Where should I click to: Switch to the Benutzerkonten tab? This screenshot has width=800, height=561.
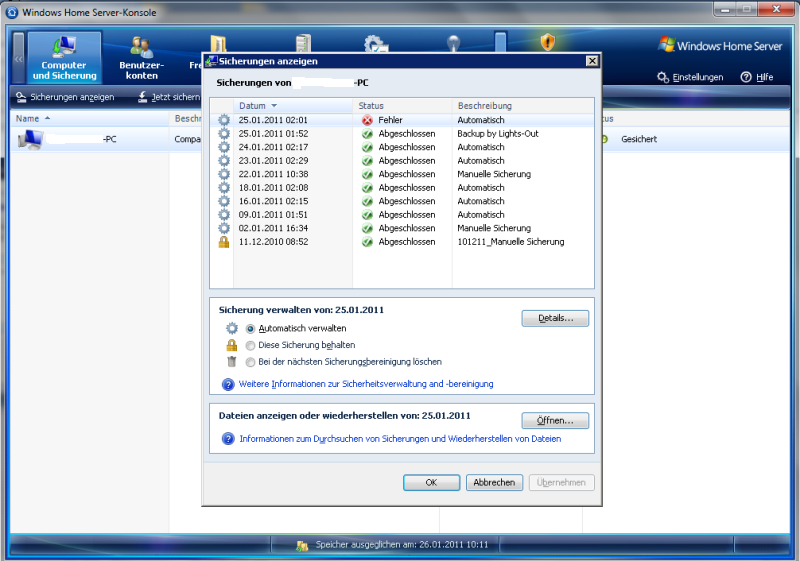[141, 58]
